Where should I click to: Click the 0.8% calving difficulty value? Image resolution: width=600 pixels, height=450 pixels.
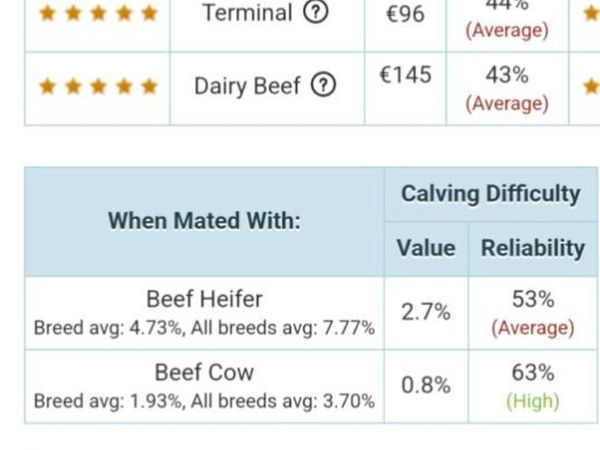[426, 385]
